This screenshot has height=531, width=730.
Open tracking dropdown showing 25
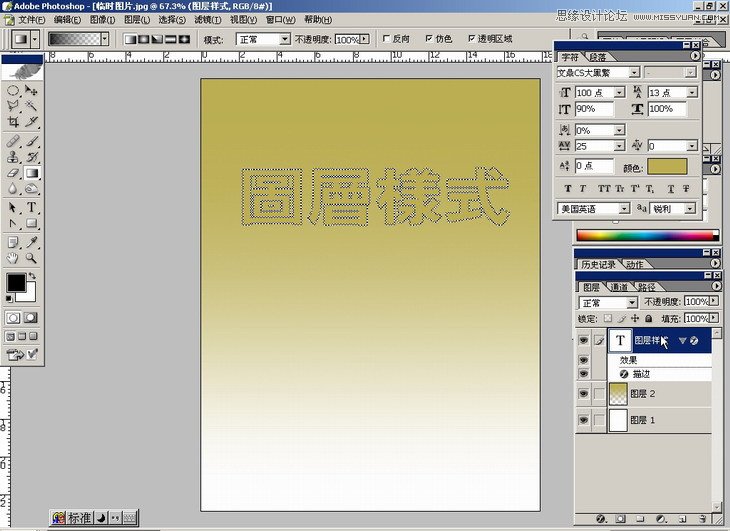619,146
